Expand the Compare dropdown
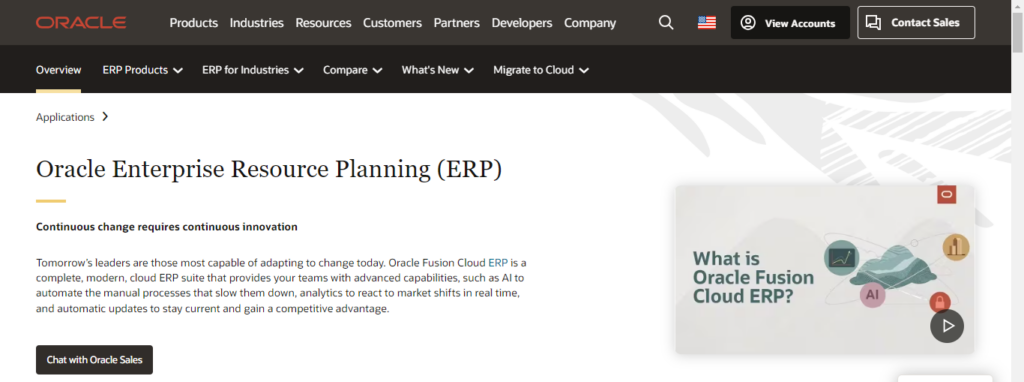Screen dimensions: 1024x382 (x=353, y=70)
